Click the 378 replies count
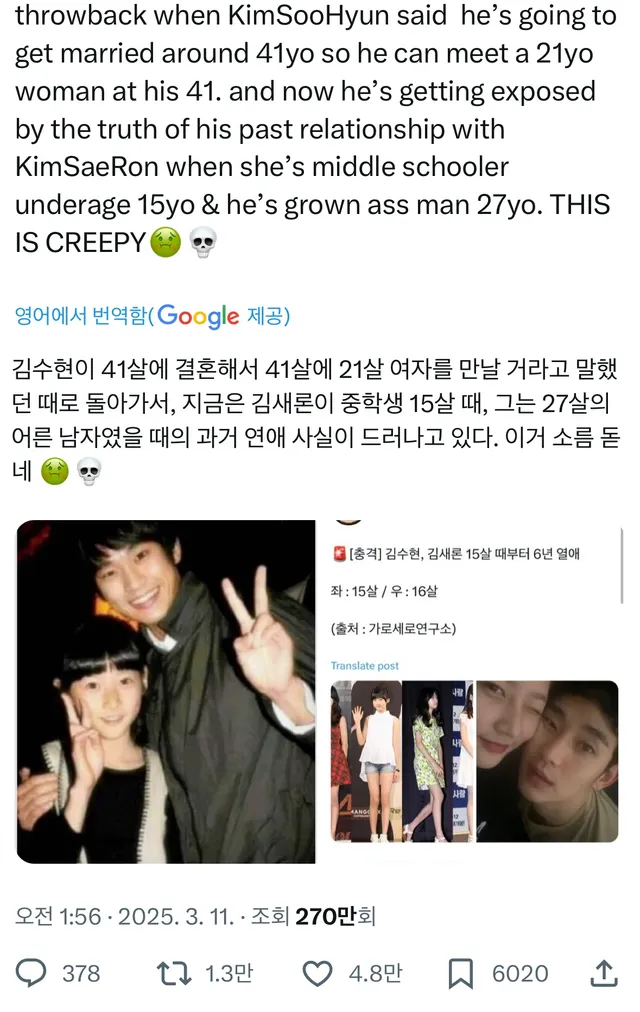Image resolution: width=640 pixels, height=1012 pixels. (81, 973)
